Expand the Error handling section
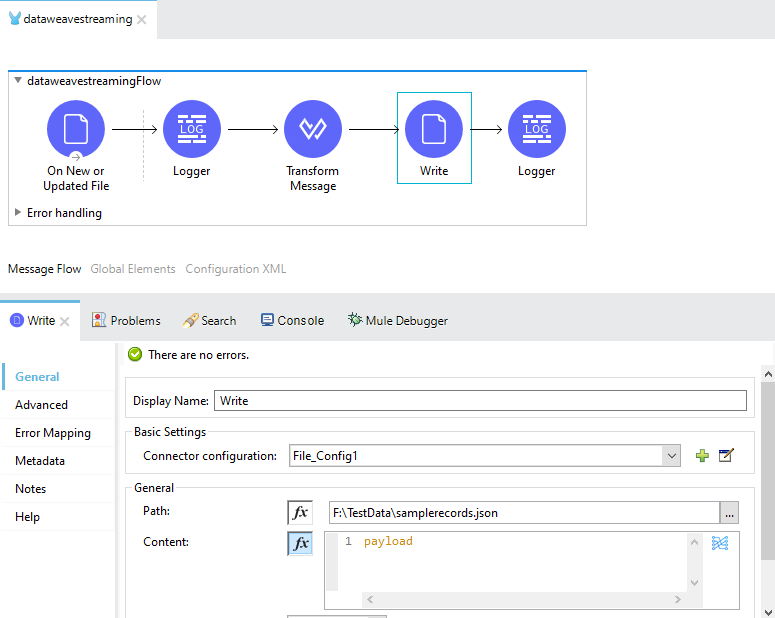Image resolution: width=775 pixels, height=618 pixels. tap(18, 212)
